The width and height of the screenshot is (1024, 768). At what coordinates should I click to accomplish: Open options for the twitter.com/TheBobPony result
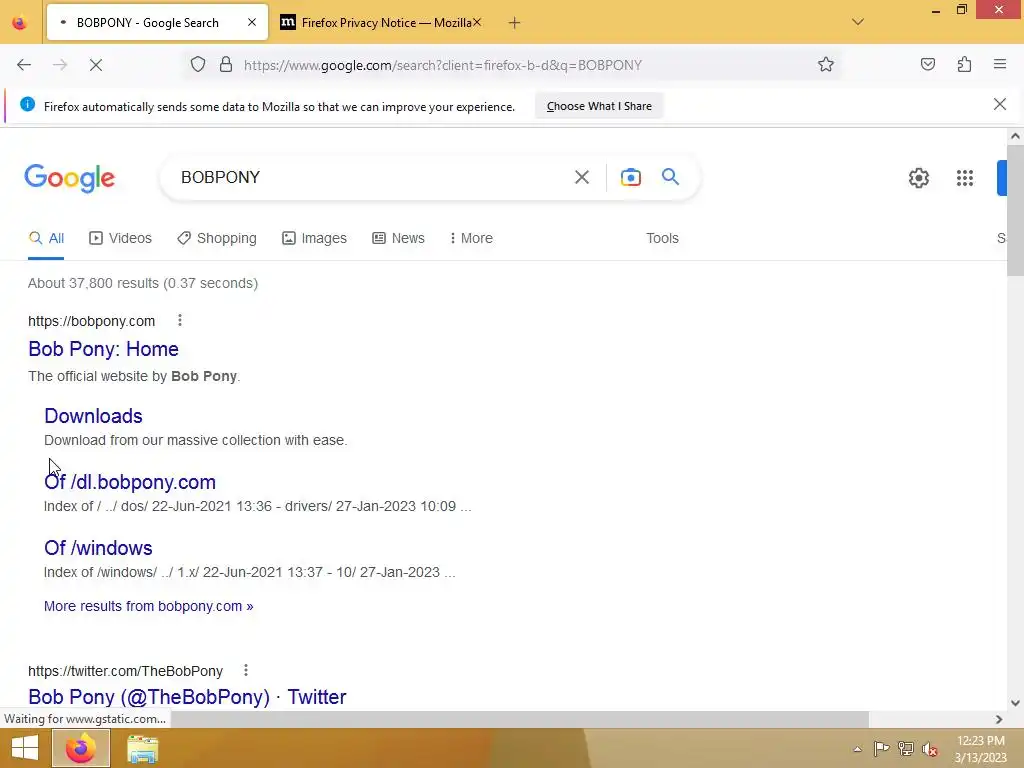246,670
